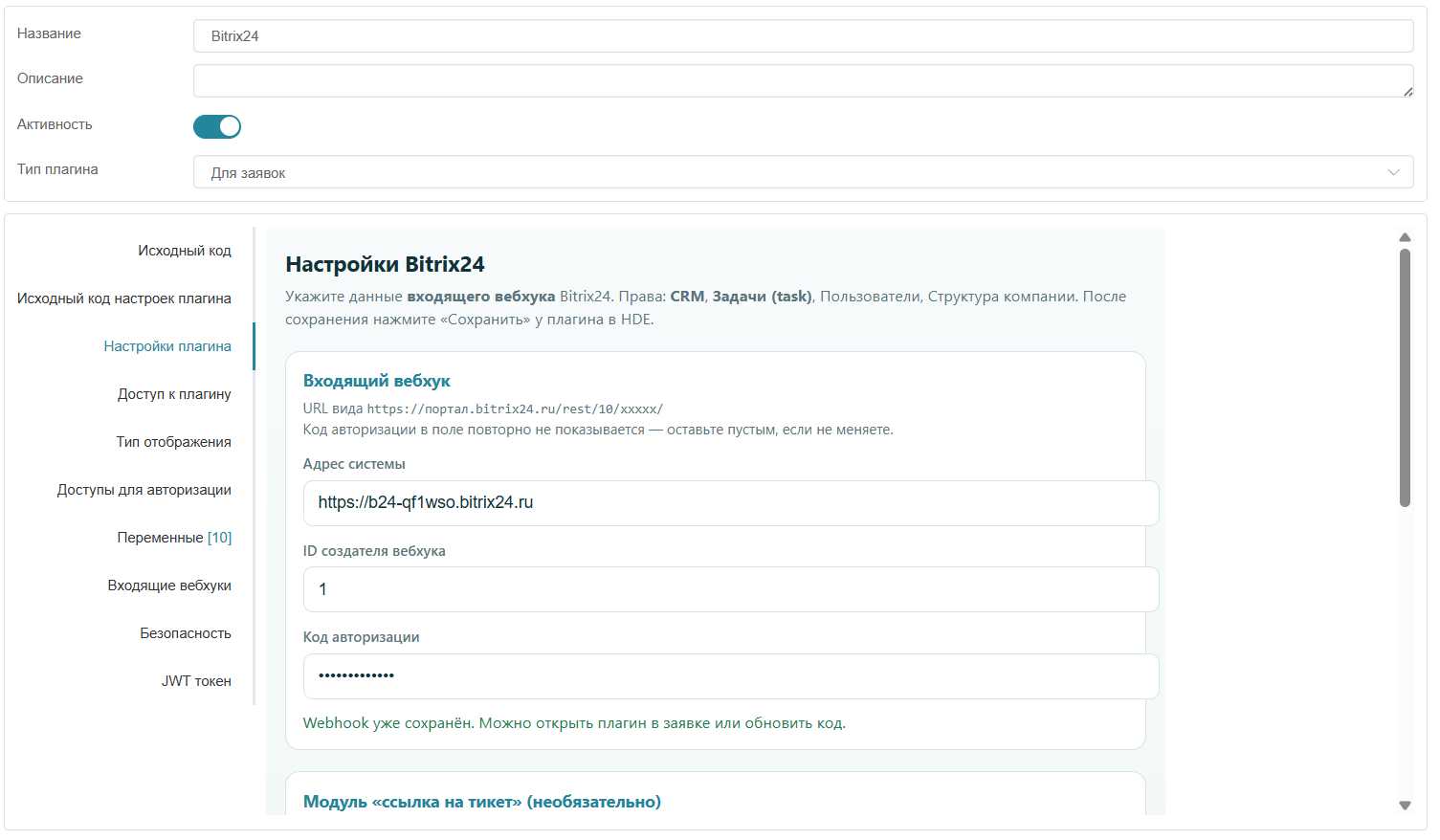Click the Описание text area
1440x840 pixels.
803,80
